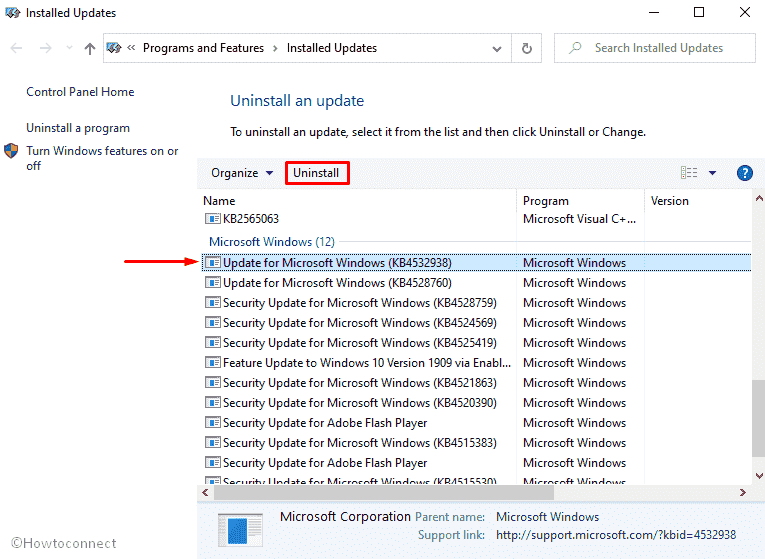The width and height of the screenshot is (765, 559).
Task: Open Turn Windows features on or off
Action: pos(102,158)
